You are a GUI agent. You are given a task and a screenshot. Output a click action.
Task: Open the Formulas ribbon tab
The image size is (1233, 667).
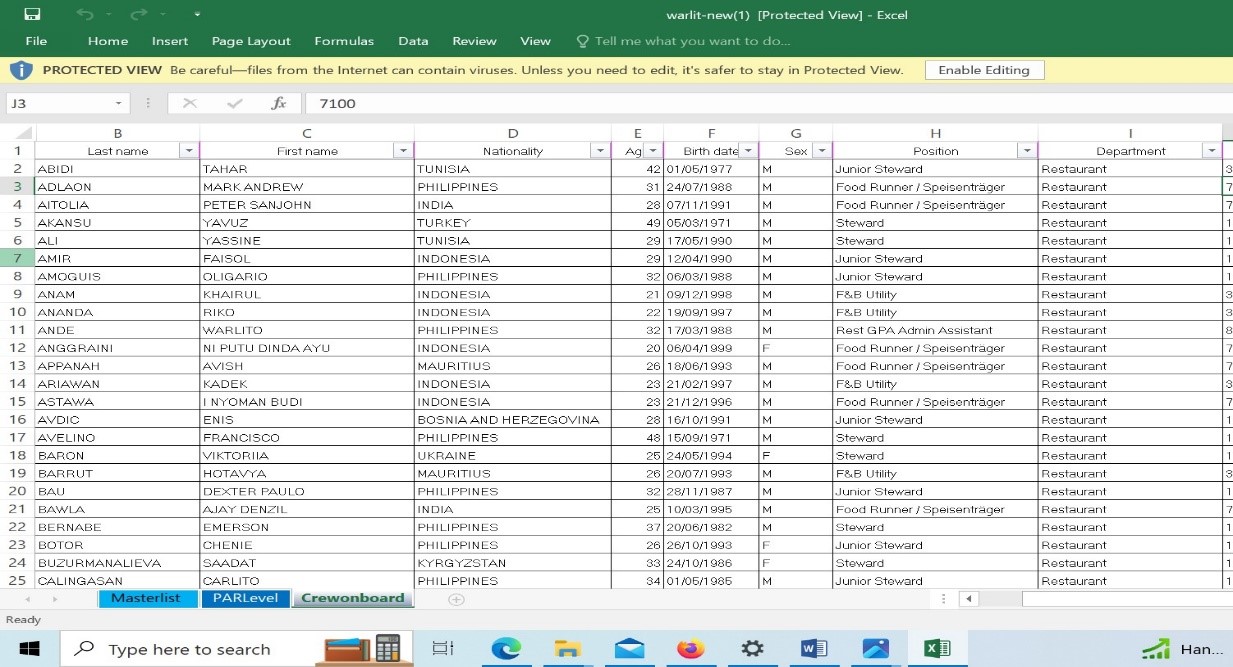tap(343, 41)
